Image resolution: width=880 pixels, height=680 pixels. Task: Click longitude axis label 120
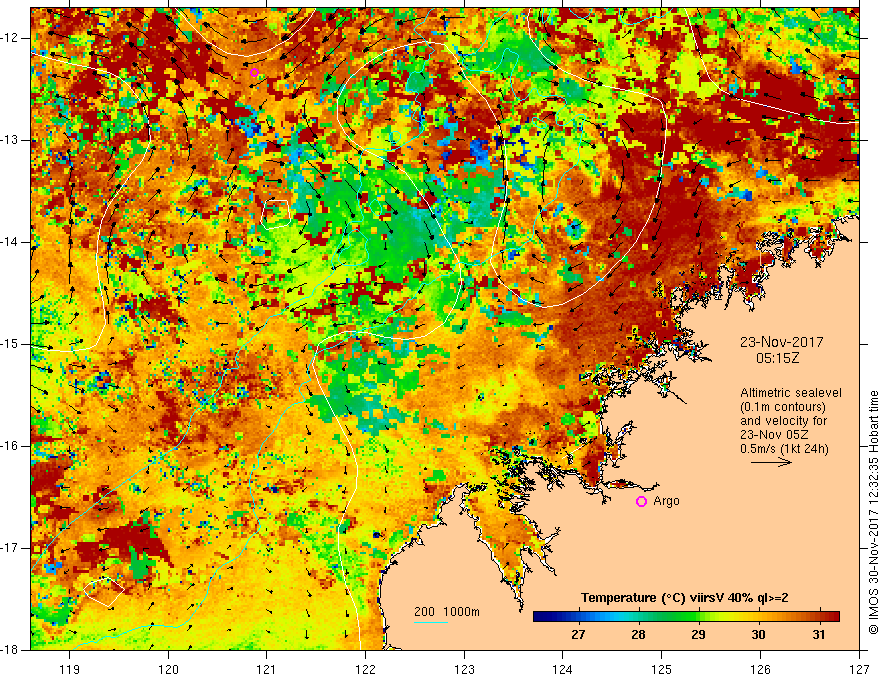168,669
